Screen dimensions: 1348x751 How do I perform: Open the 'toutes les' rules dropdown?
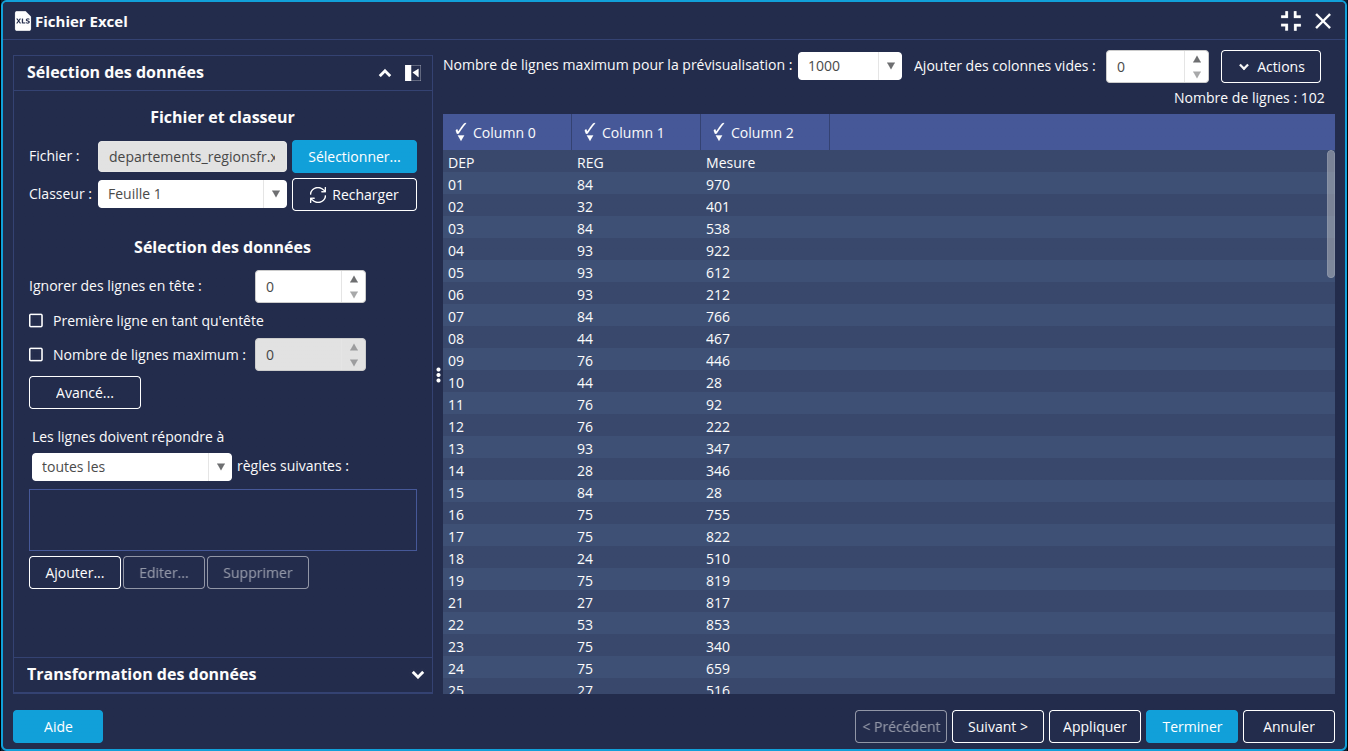(220, 467)
